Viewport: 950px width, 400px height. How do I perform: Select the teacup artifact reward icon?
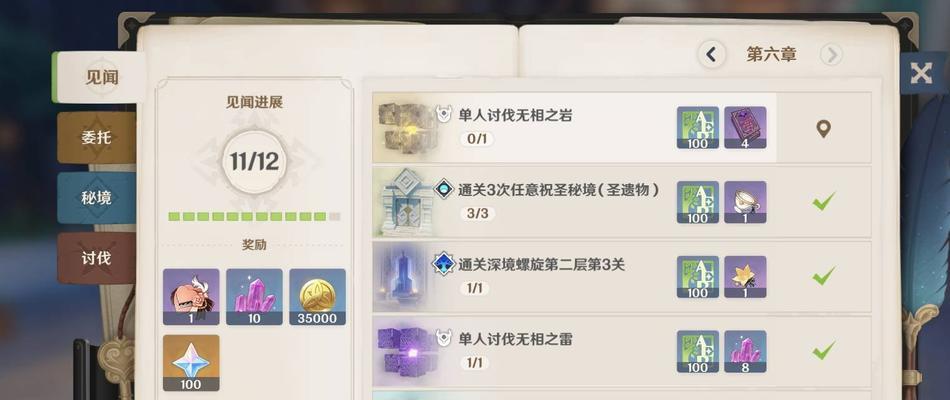(745, 202)
